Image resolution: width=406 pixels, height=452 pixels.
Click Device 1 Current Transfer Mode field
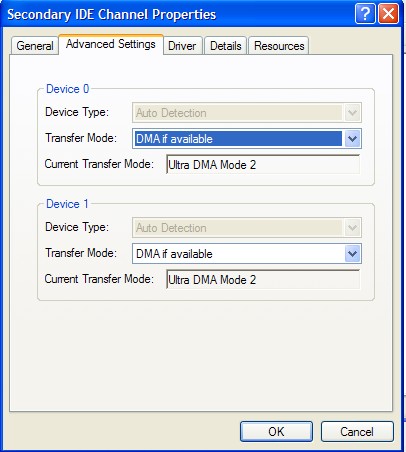click(263, 279)
